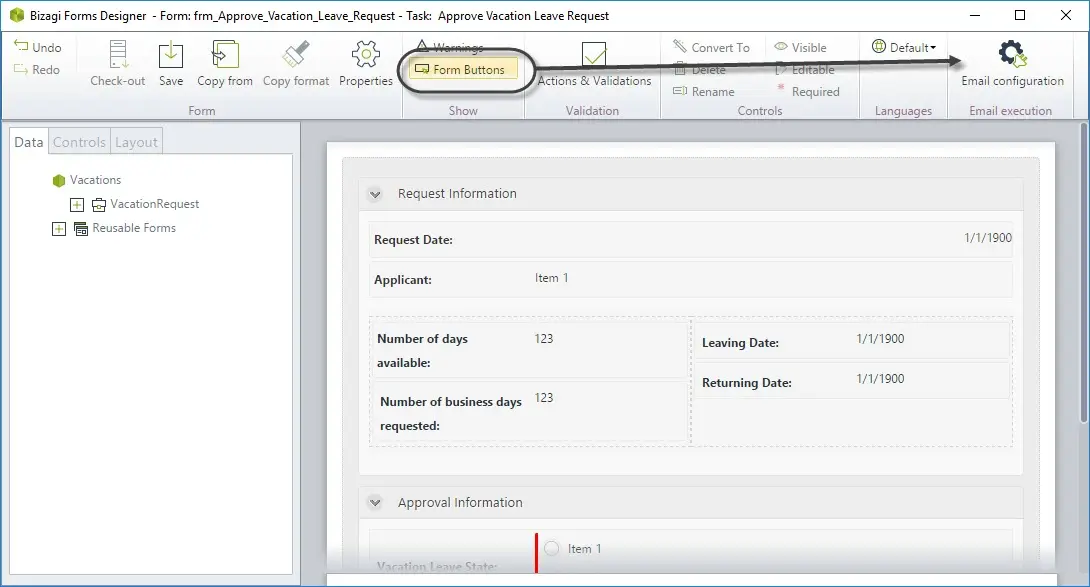Switch to the Data tab
This screenshot has width=1090, height=587.
coord(29,142)
